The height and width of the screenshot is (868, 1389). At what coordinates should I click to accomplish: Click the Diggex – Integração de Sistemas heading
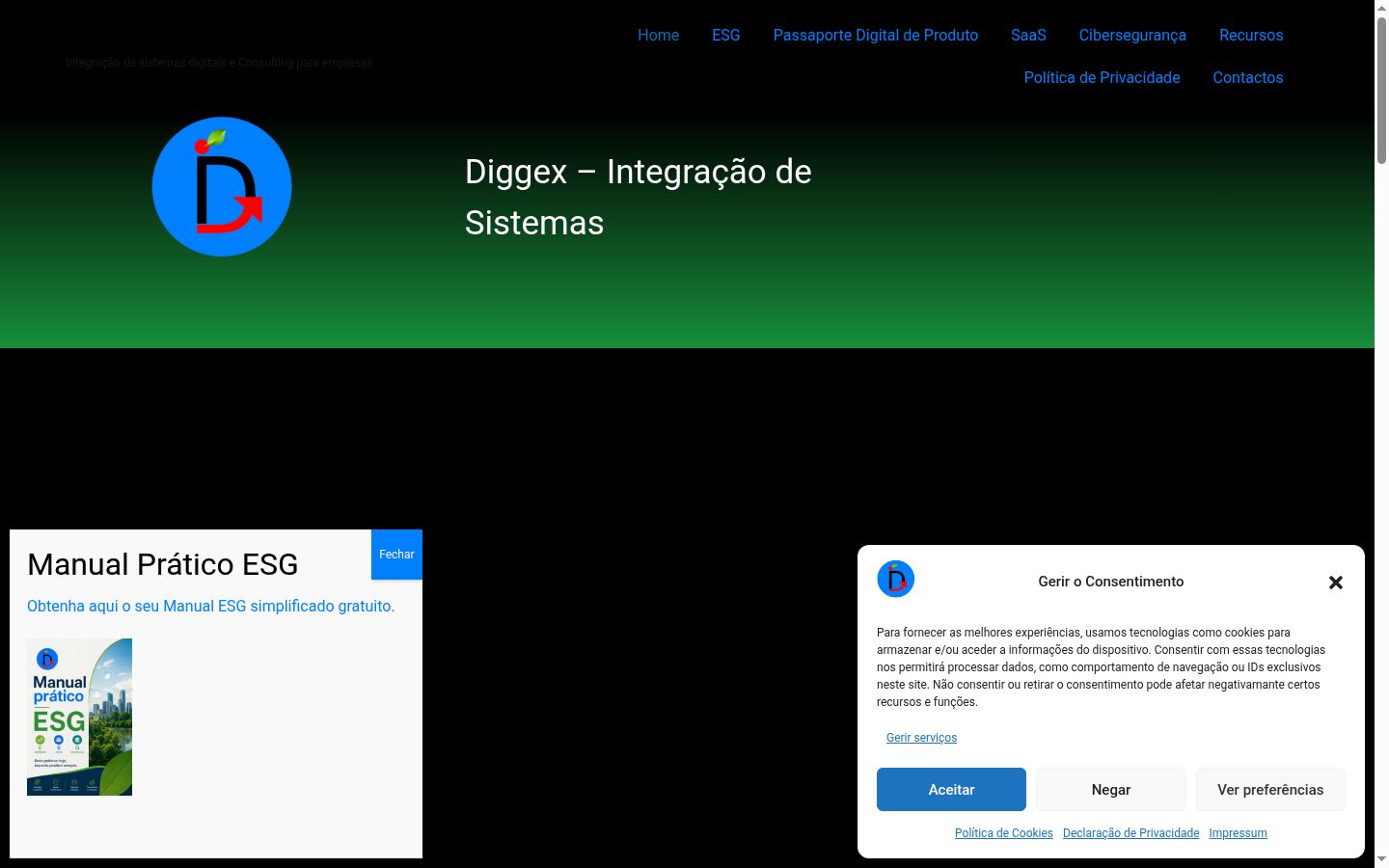coord(639,197)
